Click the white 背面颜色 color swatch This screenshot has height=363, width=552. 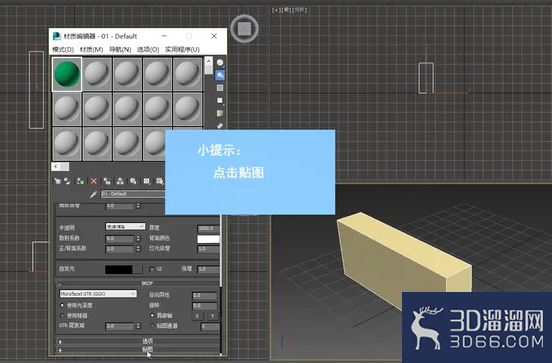208,239
